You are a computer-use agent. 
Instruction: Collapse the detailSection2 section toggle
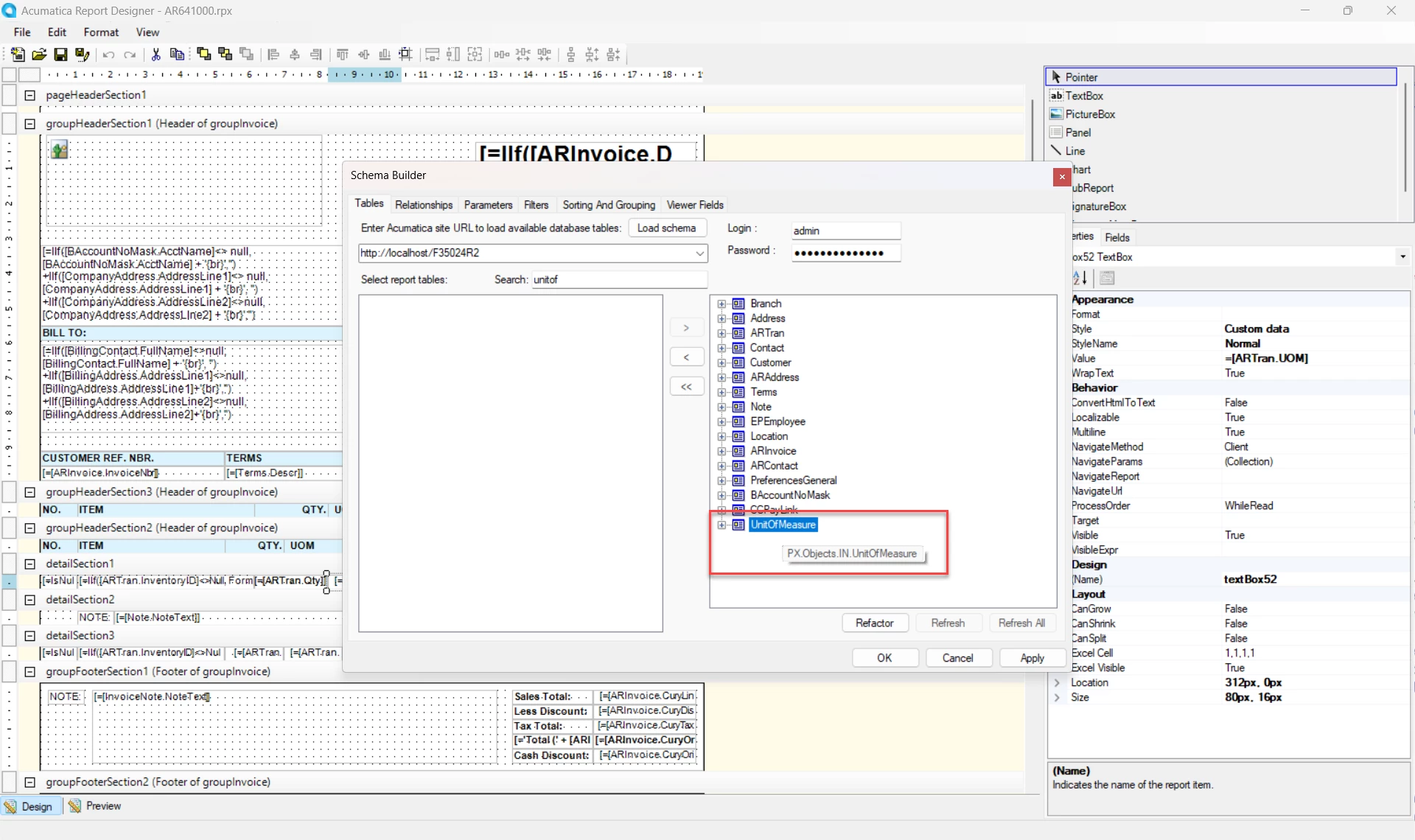coord(30,600)
